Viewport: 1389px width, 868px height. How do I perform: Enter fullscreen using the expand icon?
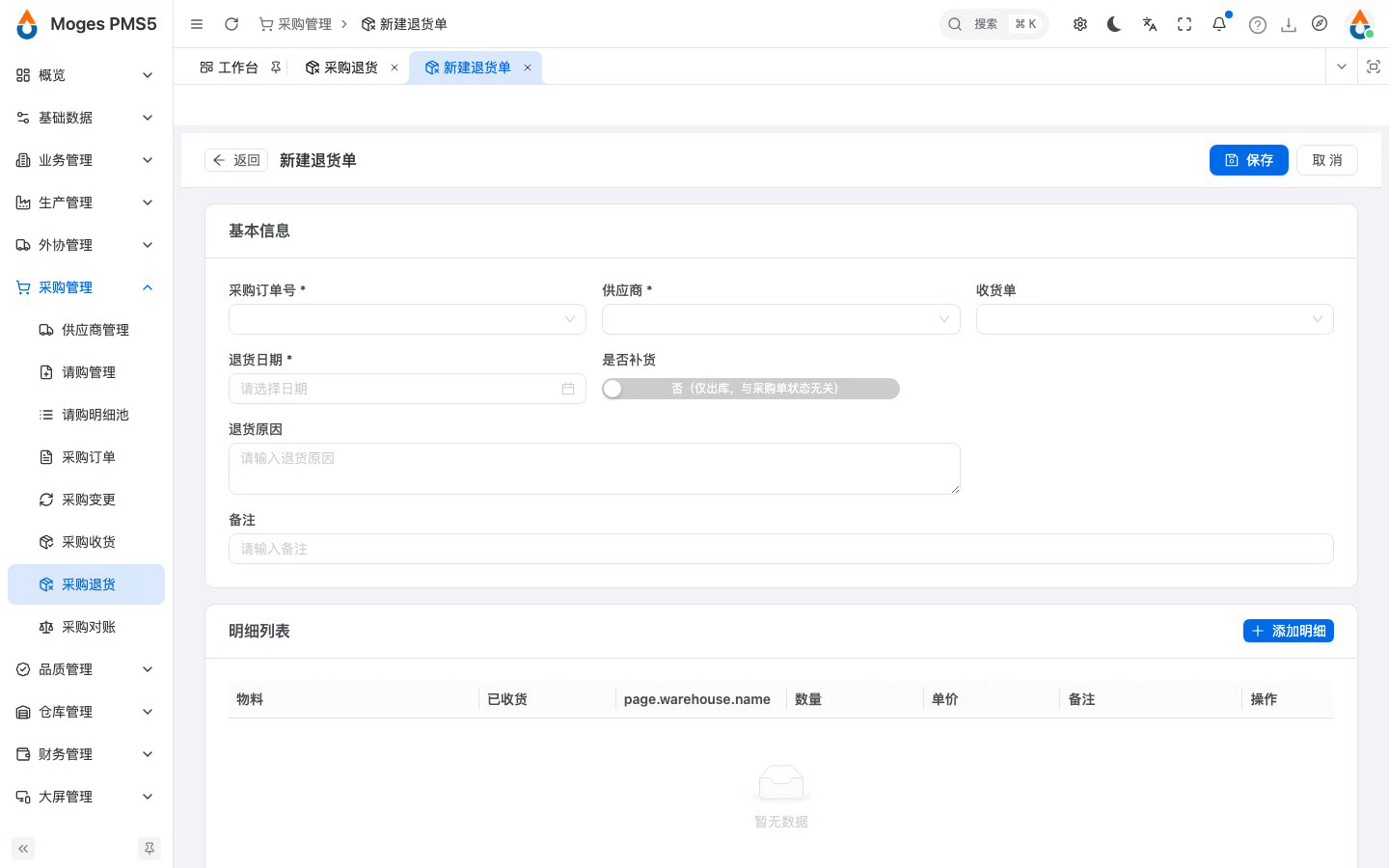(1185, 24)
